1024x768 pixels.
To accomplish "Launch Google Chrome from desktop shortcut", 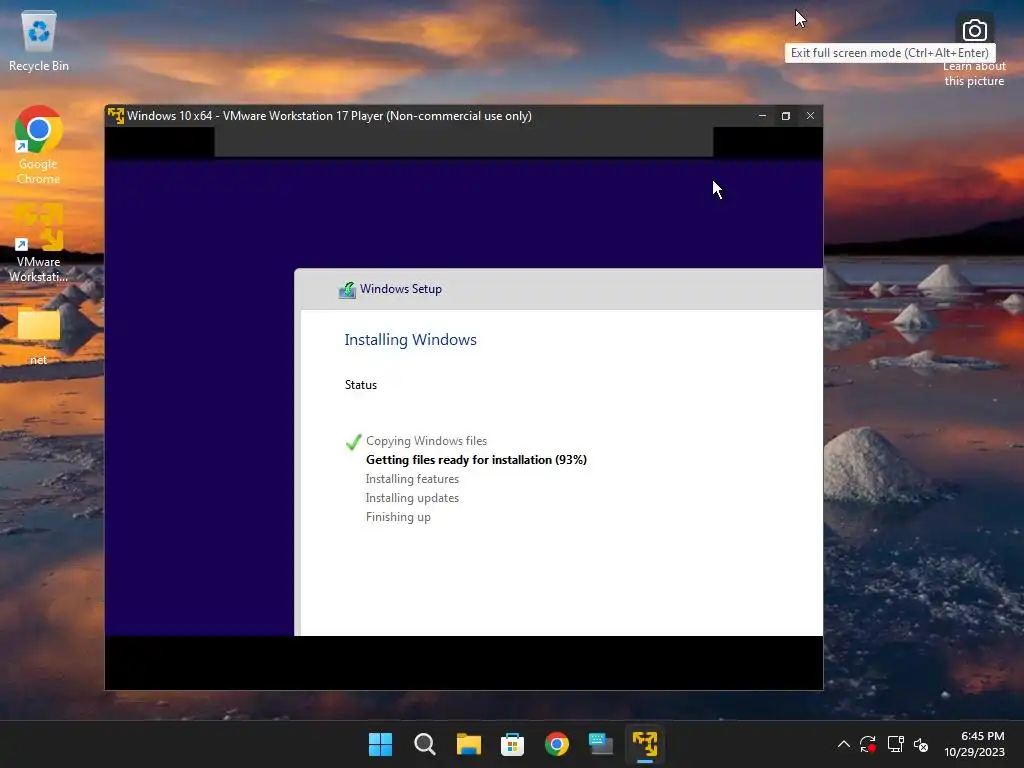I will 38,145.
